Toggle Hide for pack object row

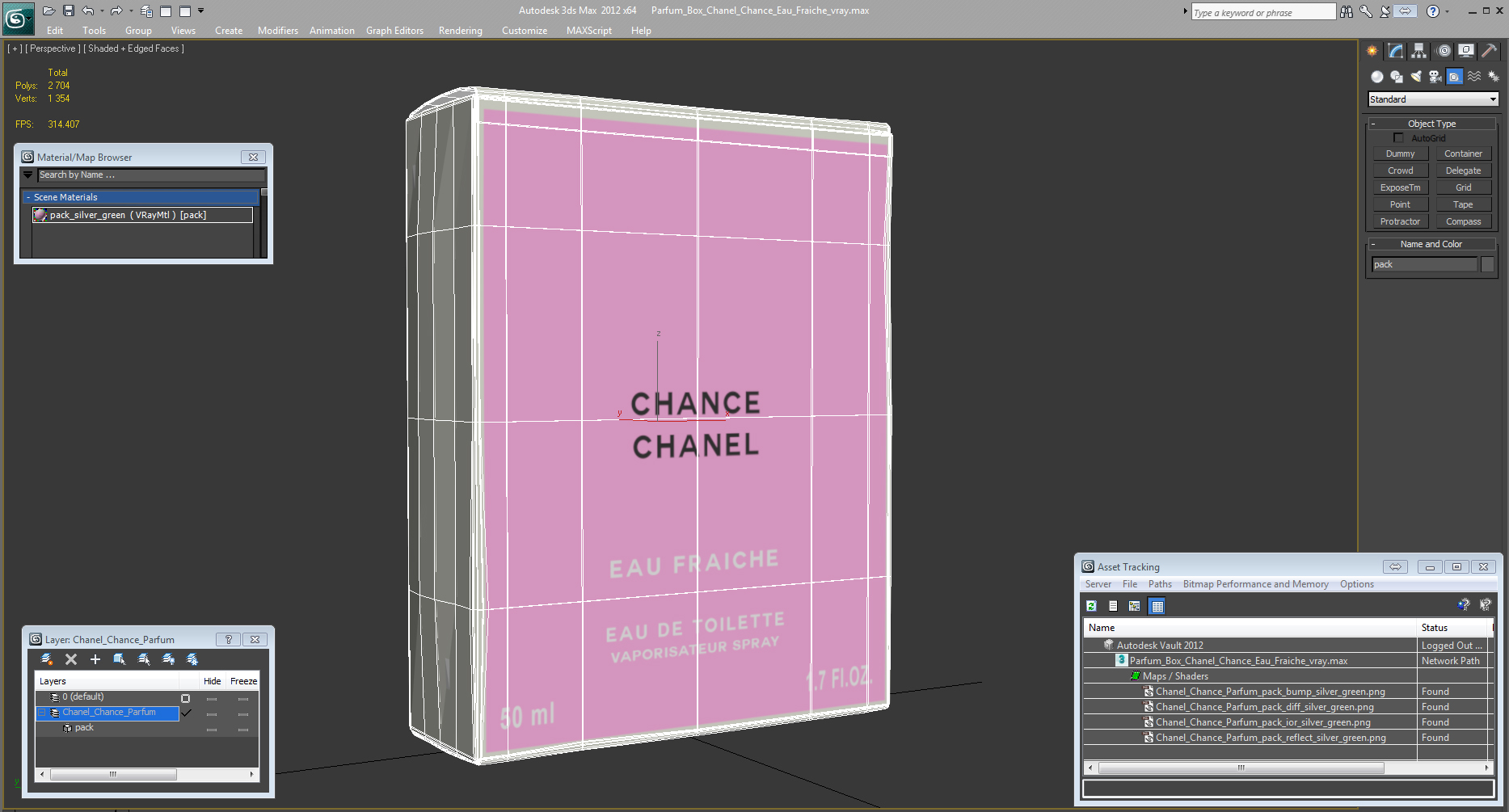pyautogui.click(x=212, y=729)
